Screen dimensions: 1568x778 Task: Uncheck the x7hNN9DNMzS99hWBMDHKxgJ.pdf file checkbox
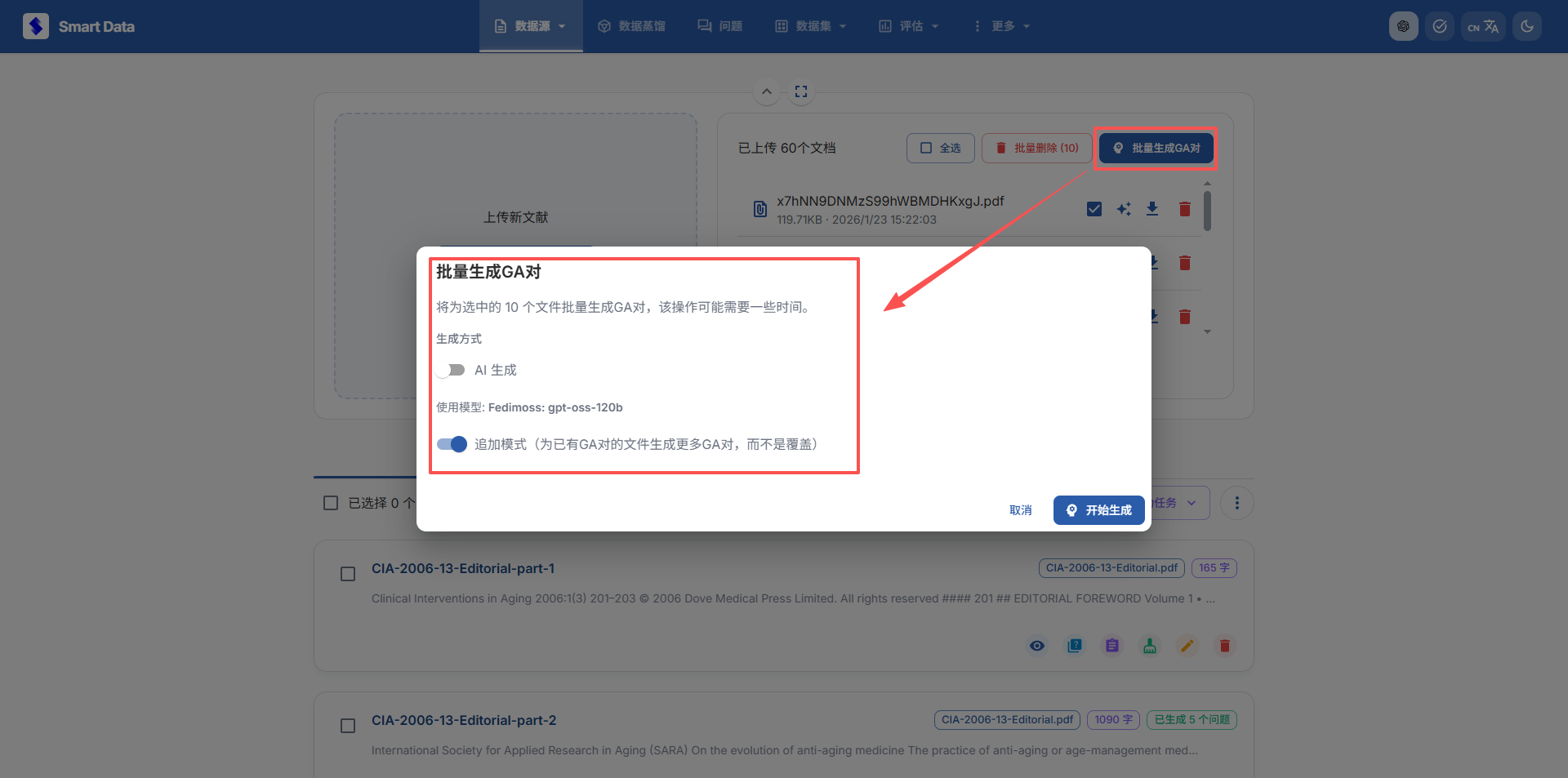(1094, 209)
